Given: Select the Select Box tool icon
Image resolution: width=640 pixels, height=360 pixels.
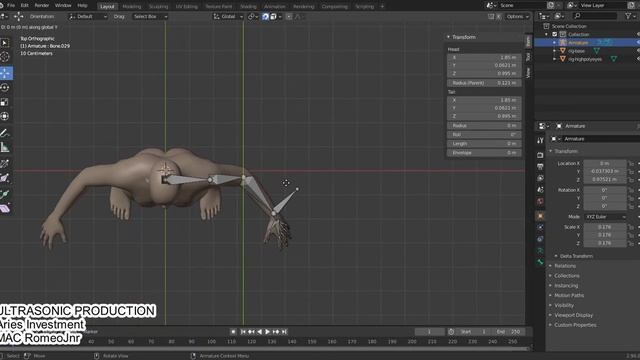Looking at the screenshot, I should 5,43.
